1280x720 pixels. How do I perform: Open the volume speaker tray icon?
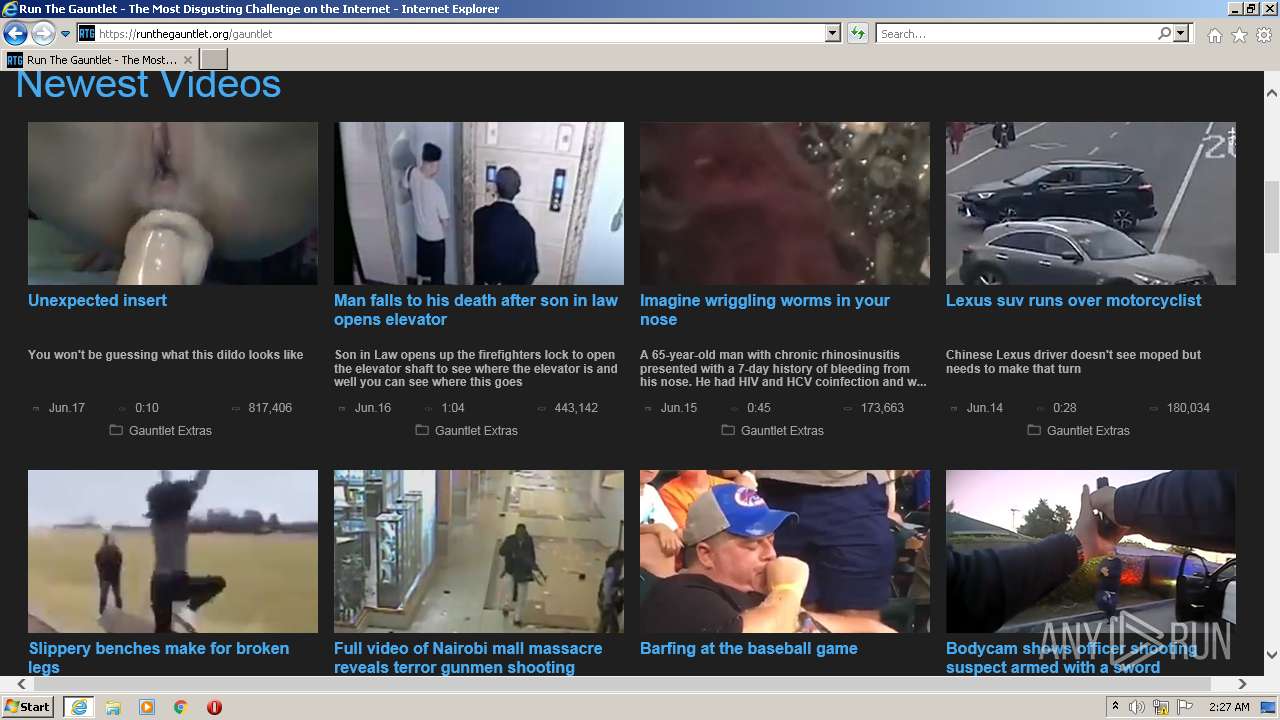(x=1137, y=707)
